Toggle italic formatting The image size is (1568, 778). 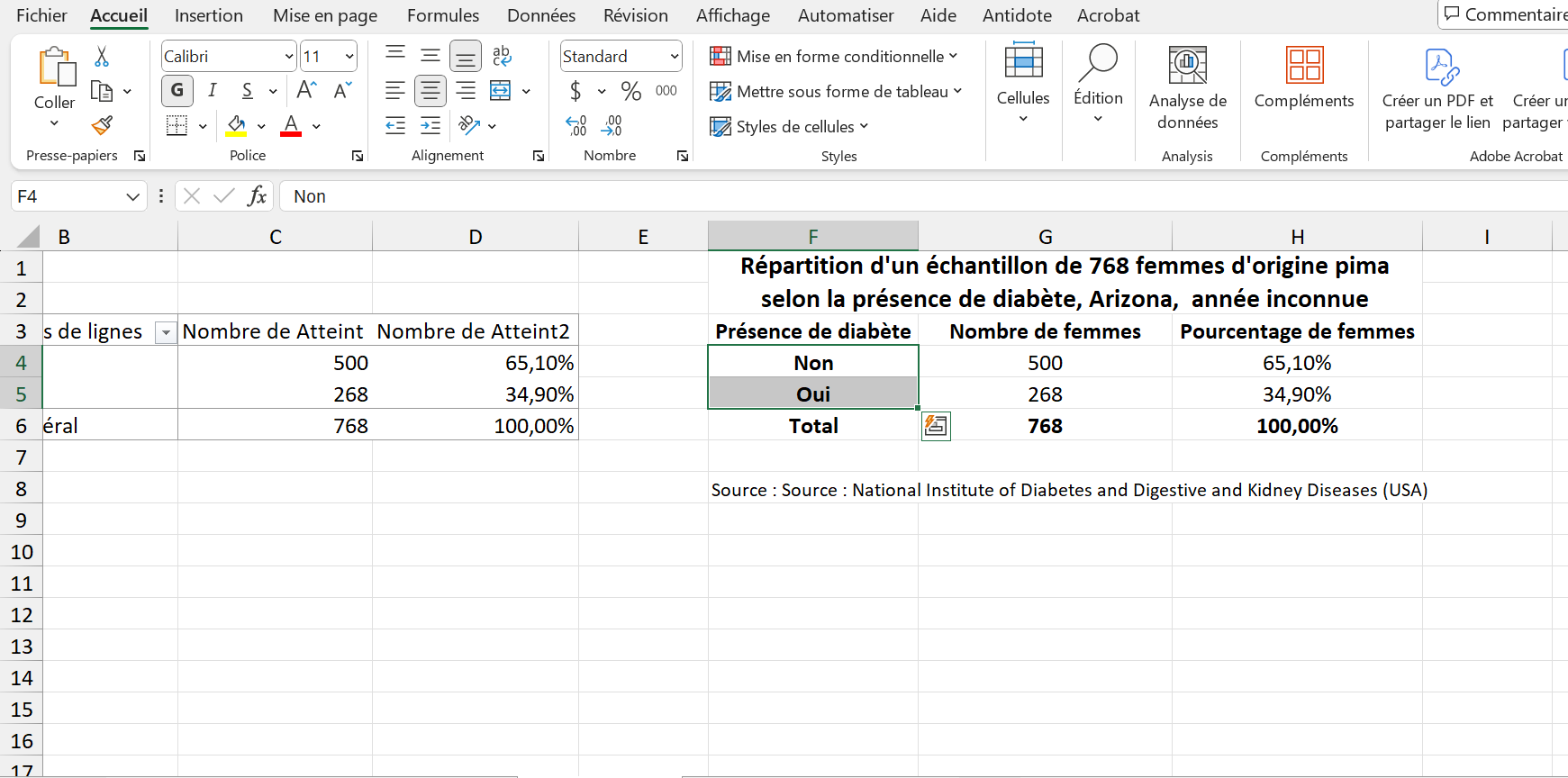[x=213, y=91]
